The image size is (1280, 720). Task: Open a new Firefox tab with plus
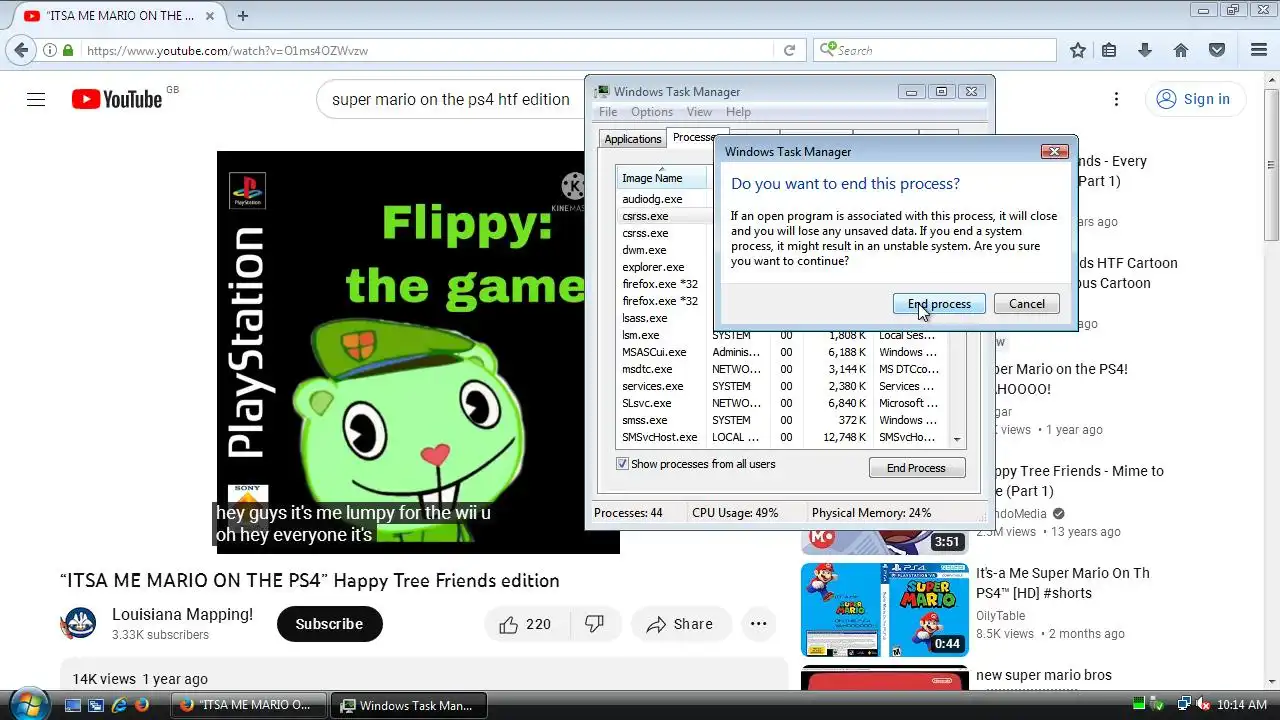(242, 15)
